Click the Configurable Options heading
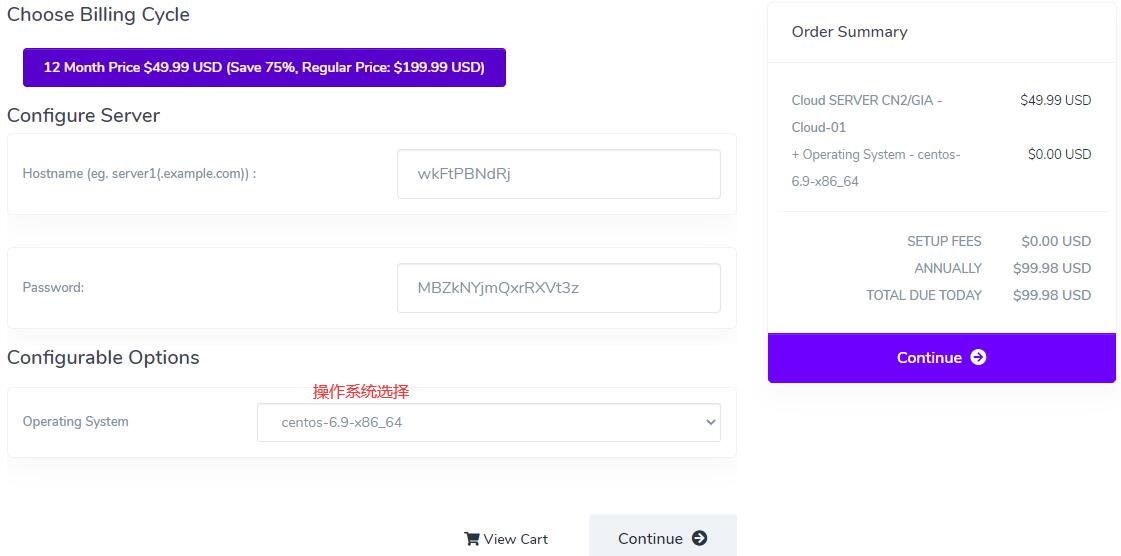This screenshot has width=1121, height=556. [103, 357]
